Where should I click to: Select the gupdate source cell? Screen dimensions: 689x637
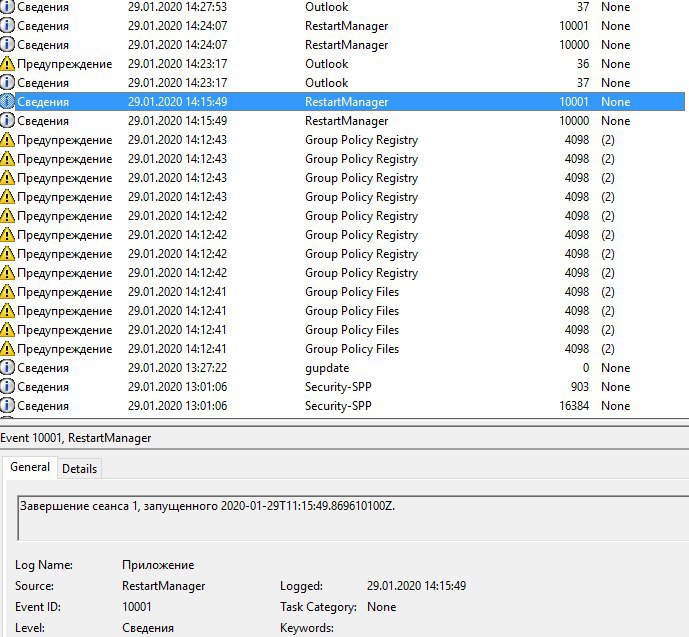click(x=327, y=368)
